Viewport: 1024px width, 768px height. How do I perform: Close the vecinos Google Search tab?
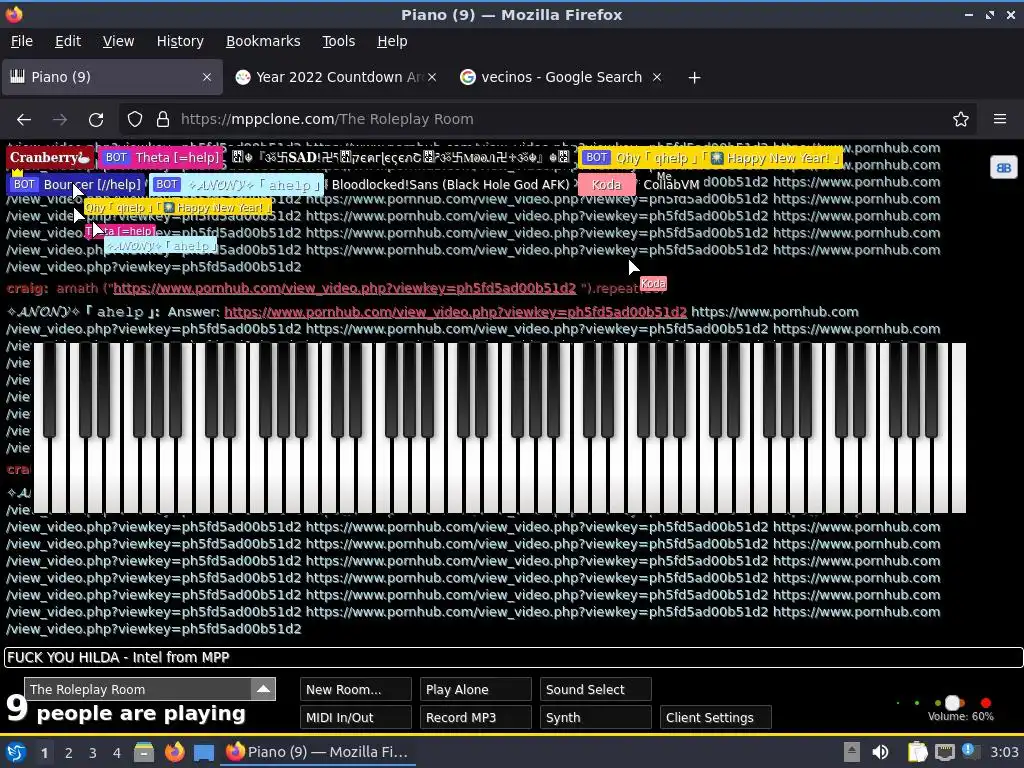657,77
